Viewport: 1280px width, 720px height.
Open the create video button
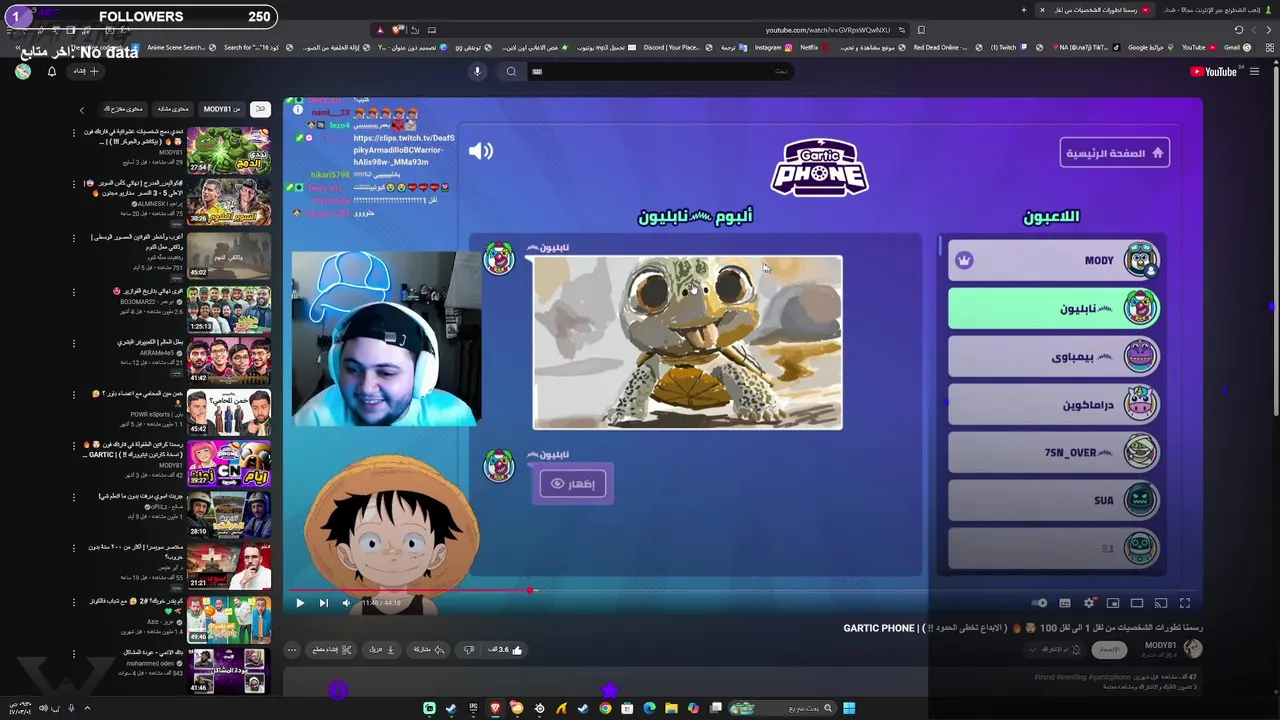click(x=86, y=71)
